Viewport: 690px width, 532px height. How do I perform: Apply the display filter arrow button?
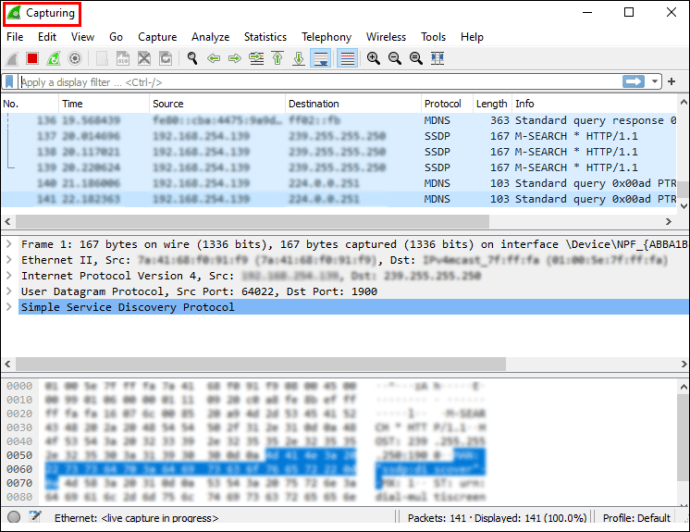[x=633, y=82]
